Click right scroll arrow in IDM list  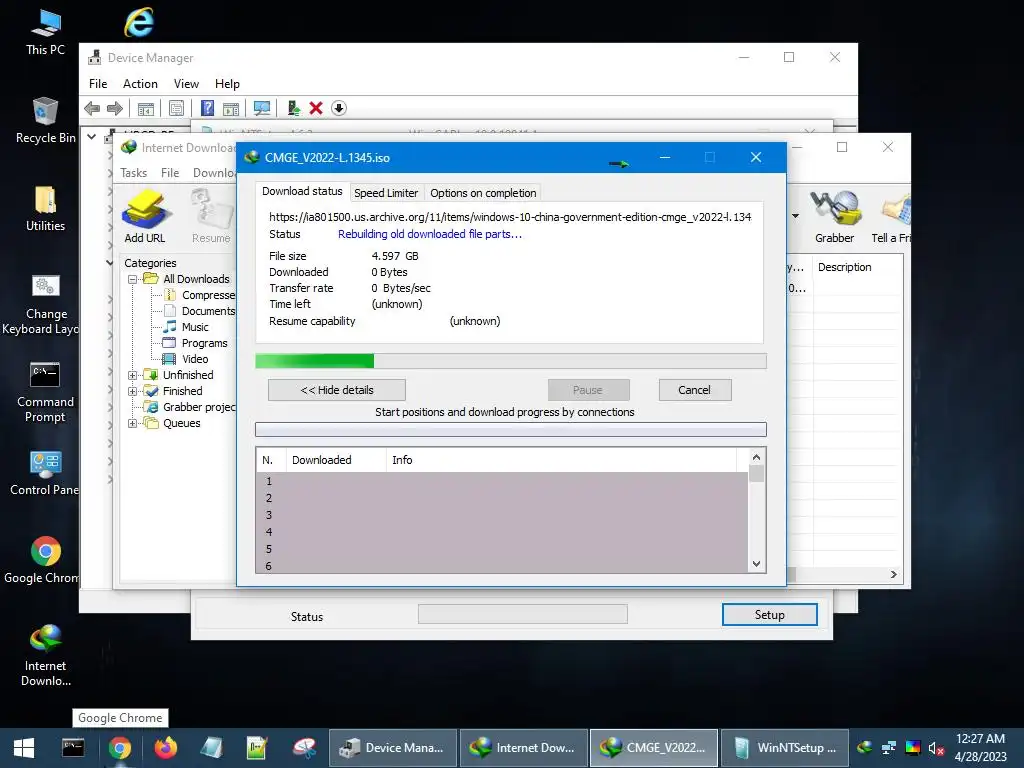893,574
